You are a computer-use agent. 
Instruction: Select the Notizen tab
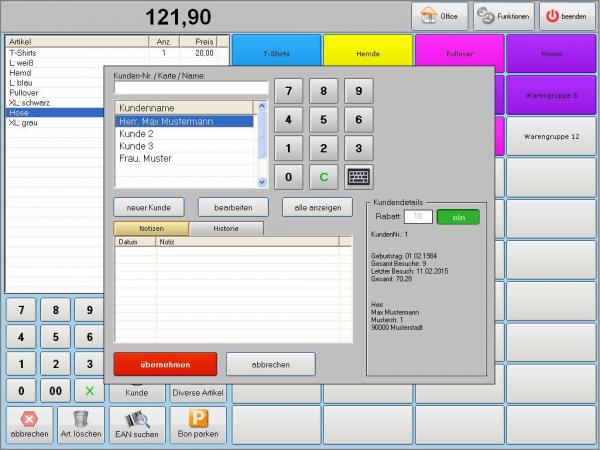151,229
